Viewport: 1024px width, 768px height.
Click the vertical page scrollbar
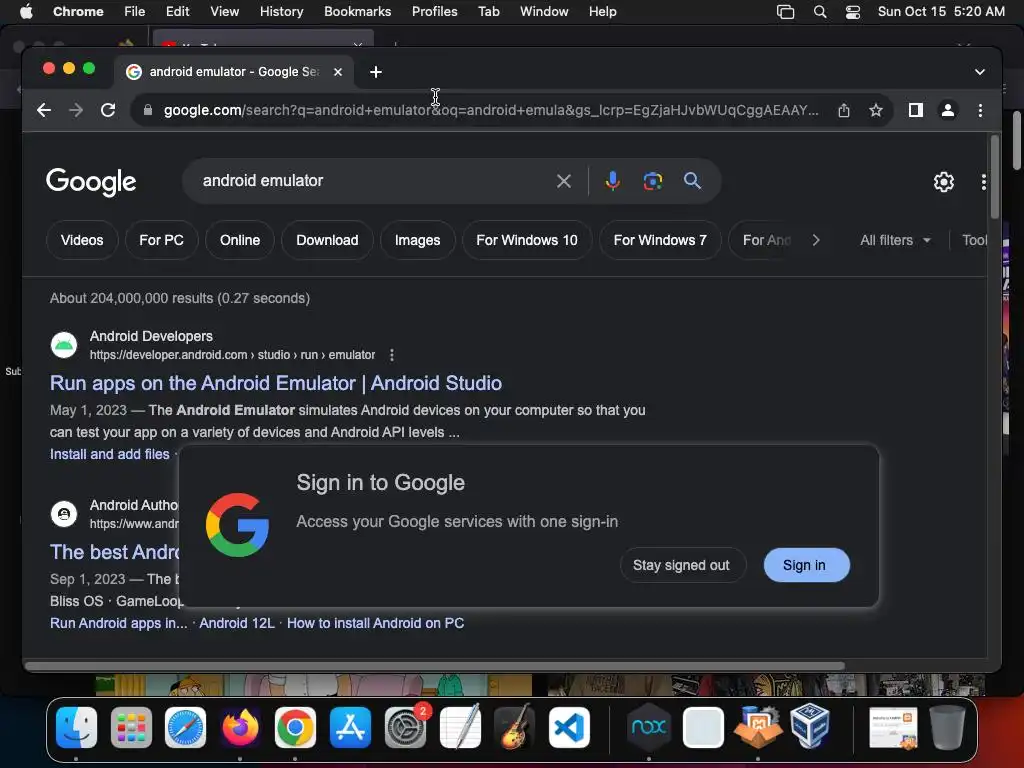click(995, 178)
